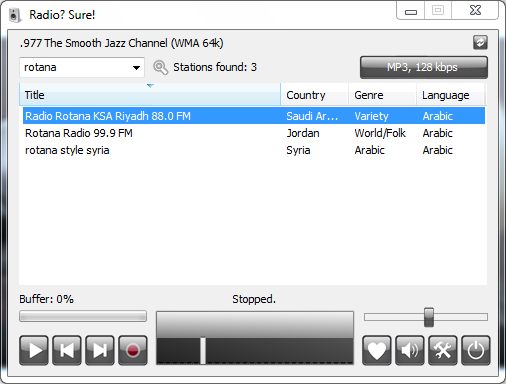Viewport: 506px width, 384px height.
Task: Click the white marker in the spectrum display
Action: 203,350
